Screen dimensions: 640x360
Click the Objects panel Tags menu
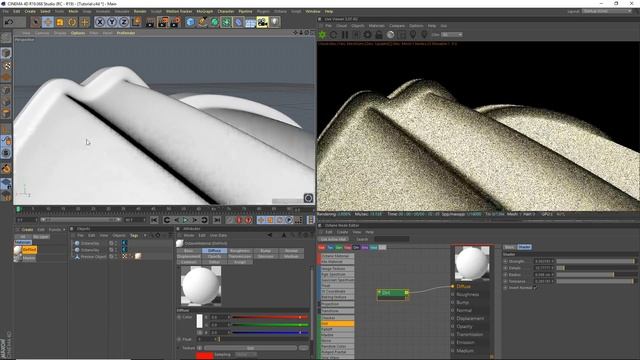134,236
